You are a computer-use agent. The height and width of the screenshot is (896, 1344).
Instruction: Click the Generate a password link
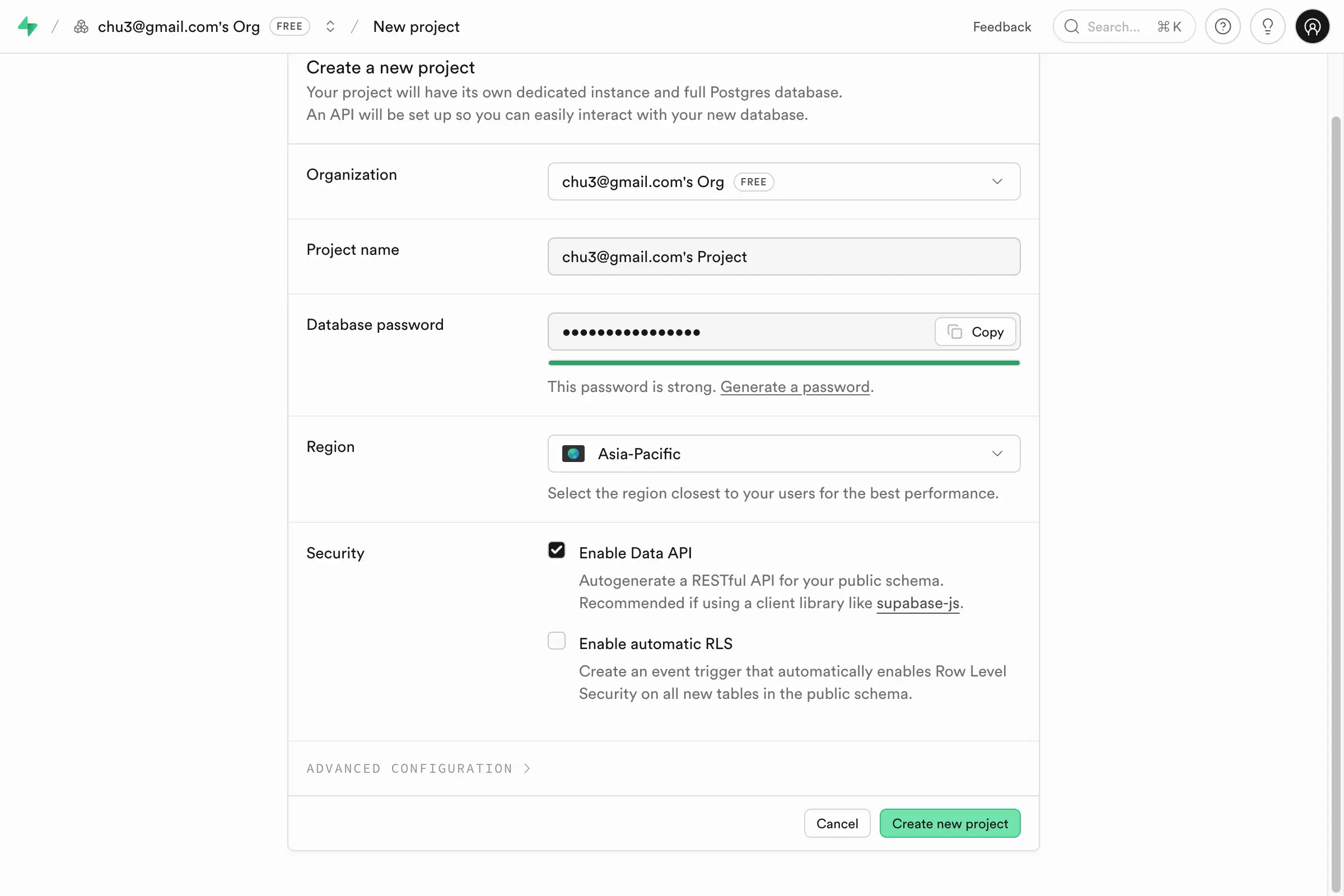795,387
